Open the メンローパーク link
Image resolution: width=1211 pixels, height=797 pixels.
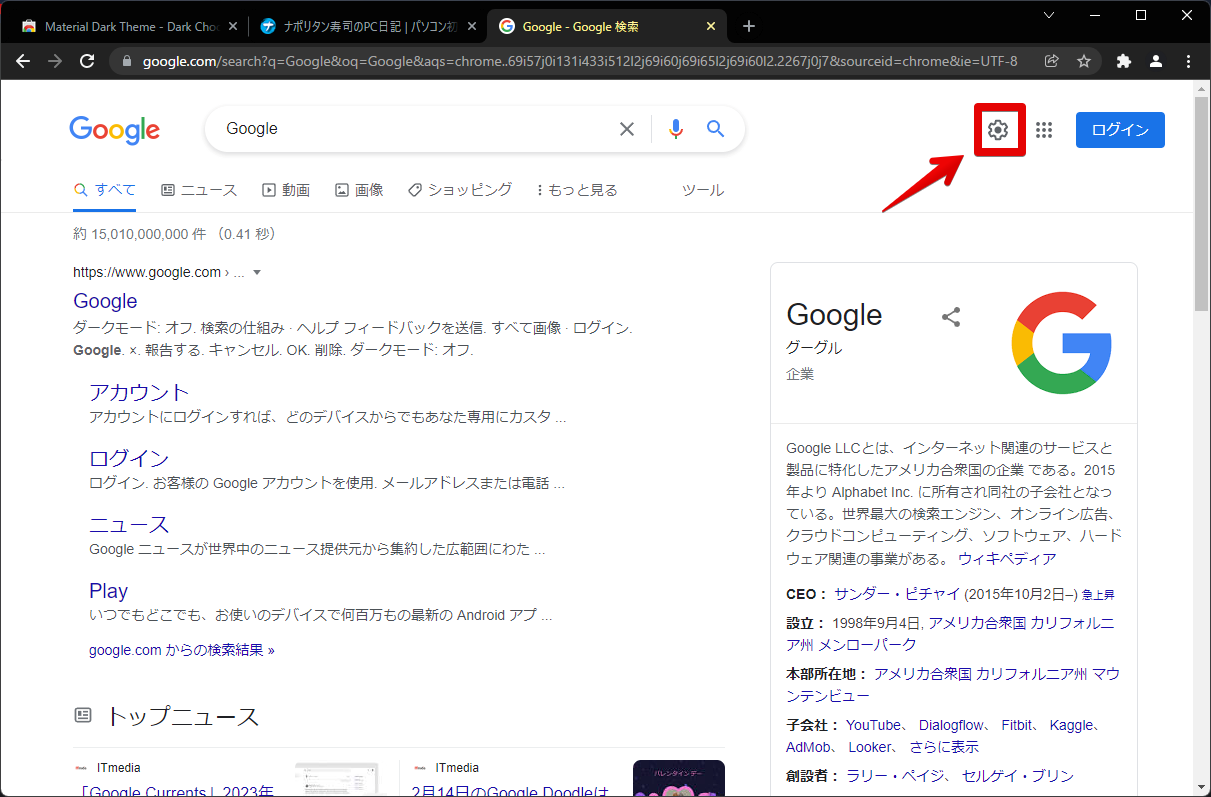tap(867, 645)
